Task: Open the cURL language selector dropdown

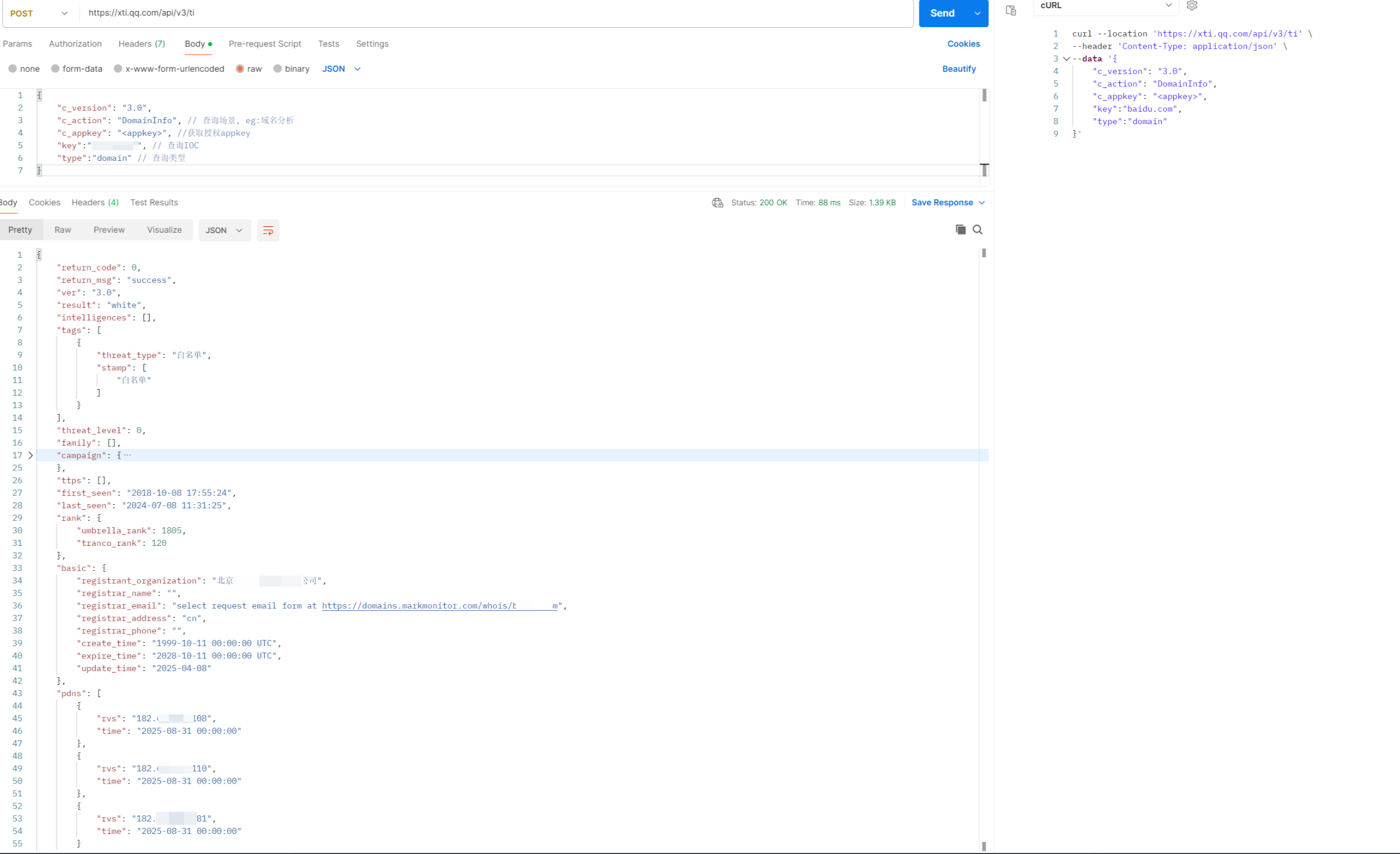Action: [x=1105, y=6]
